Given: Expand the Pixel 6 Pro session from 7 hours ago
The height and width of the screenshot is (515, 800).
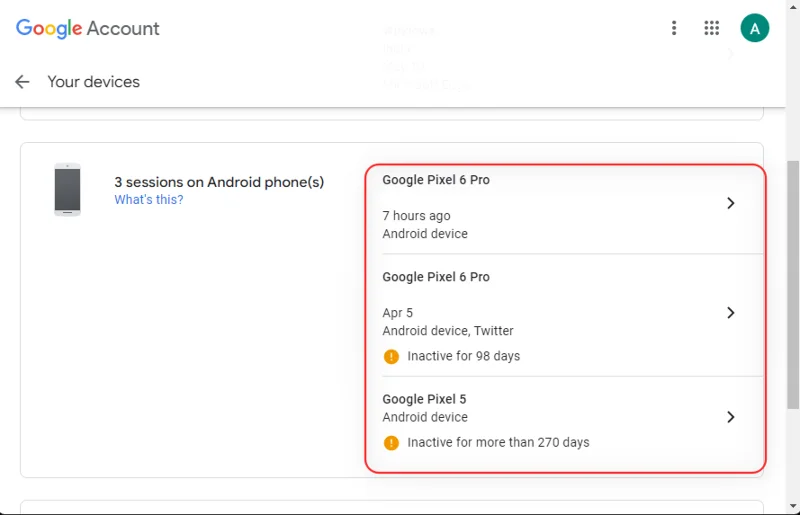Looking at the screenshot, I should [731, 203].
